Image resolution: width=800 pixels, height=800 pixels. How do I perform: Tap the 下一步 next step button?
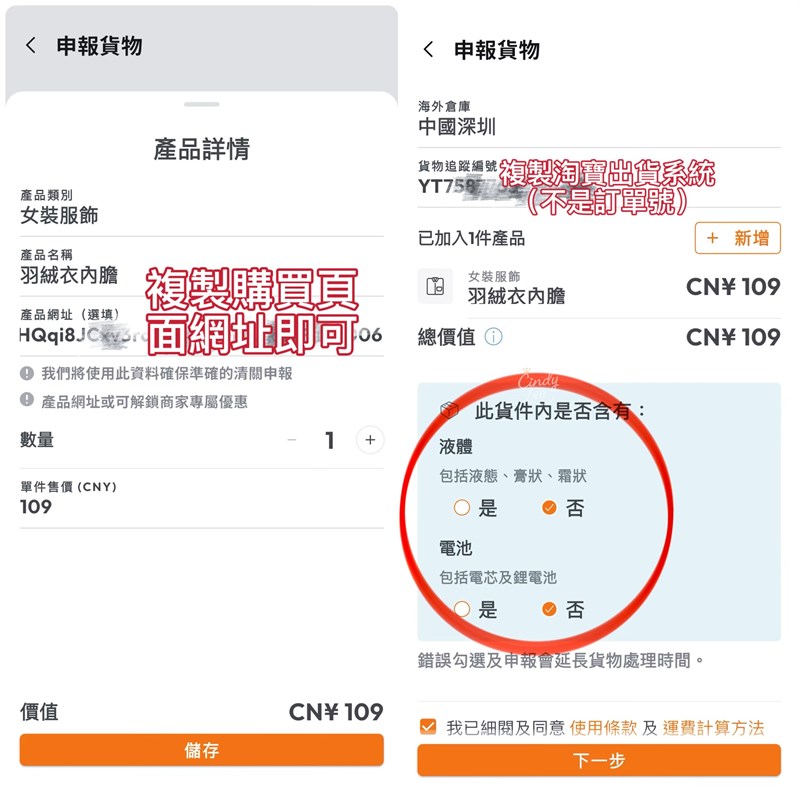pos(599,760)
